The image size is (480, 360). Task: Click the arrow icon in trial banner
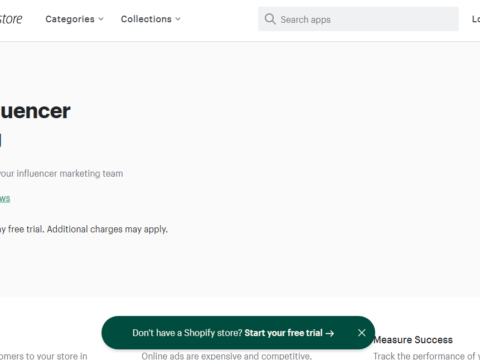[330, 333]
